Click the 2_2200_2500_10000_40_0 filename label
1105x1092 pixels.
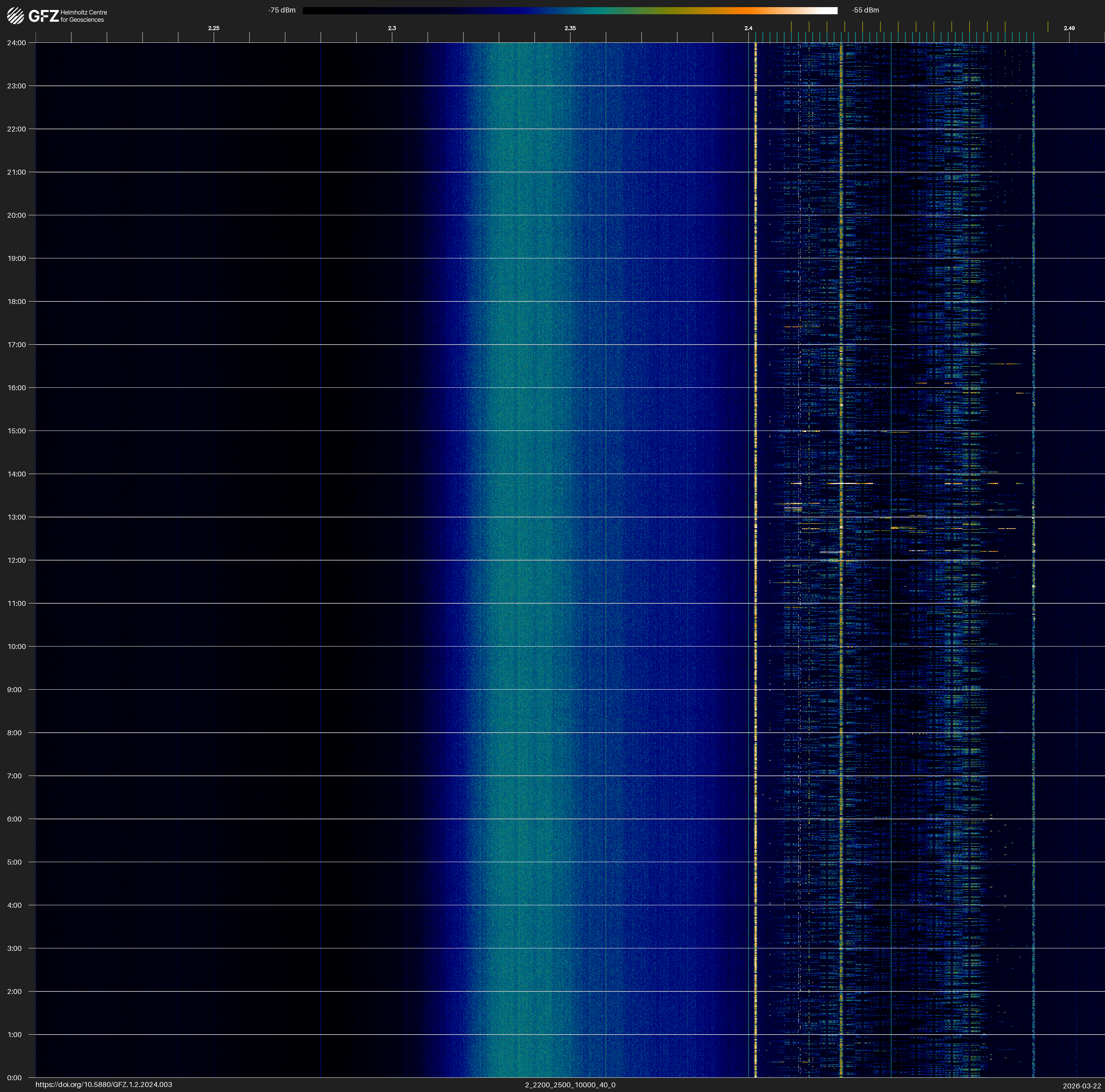click(x=570, y=1085)
